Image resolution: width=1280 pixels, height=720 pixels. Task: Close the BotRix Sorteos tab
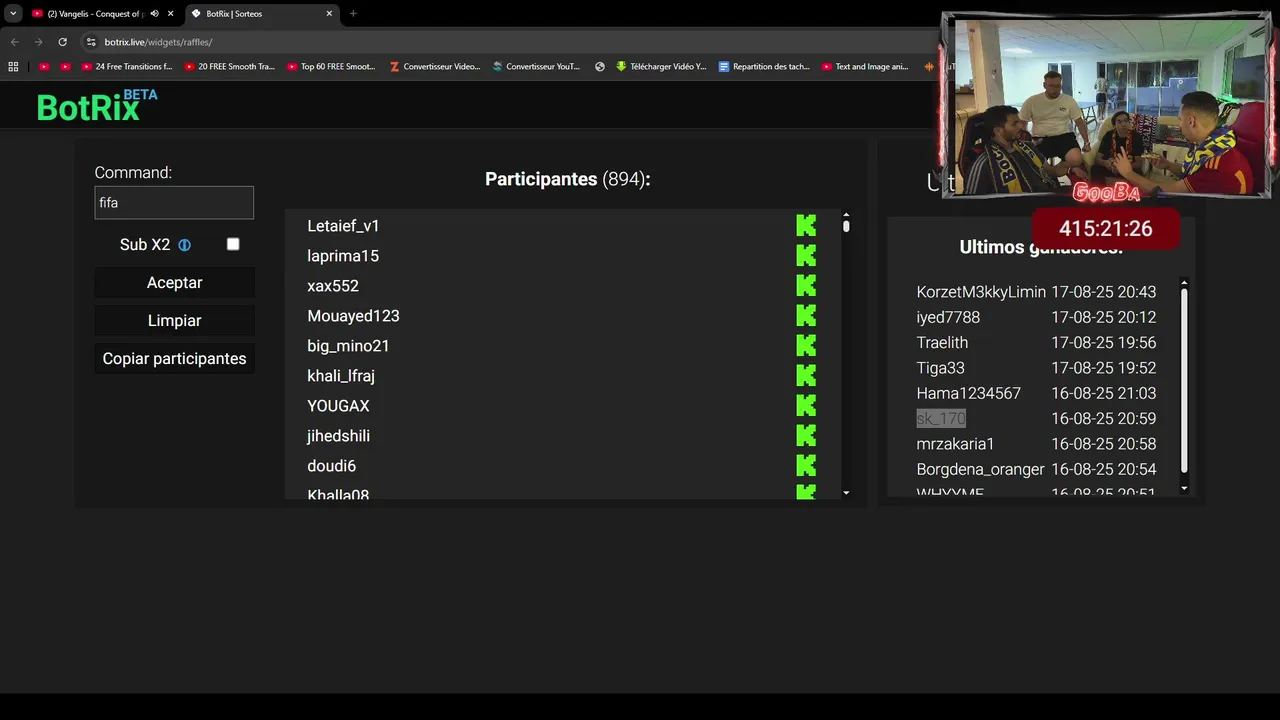[x=329, y=14]
